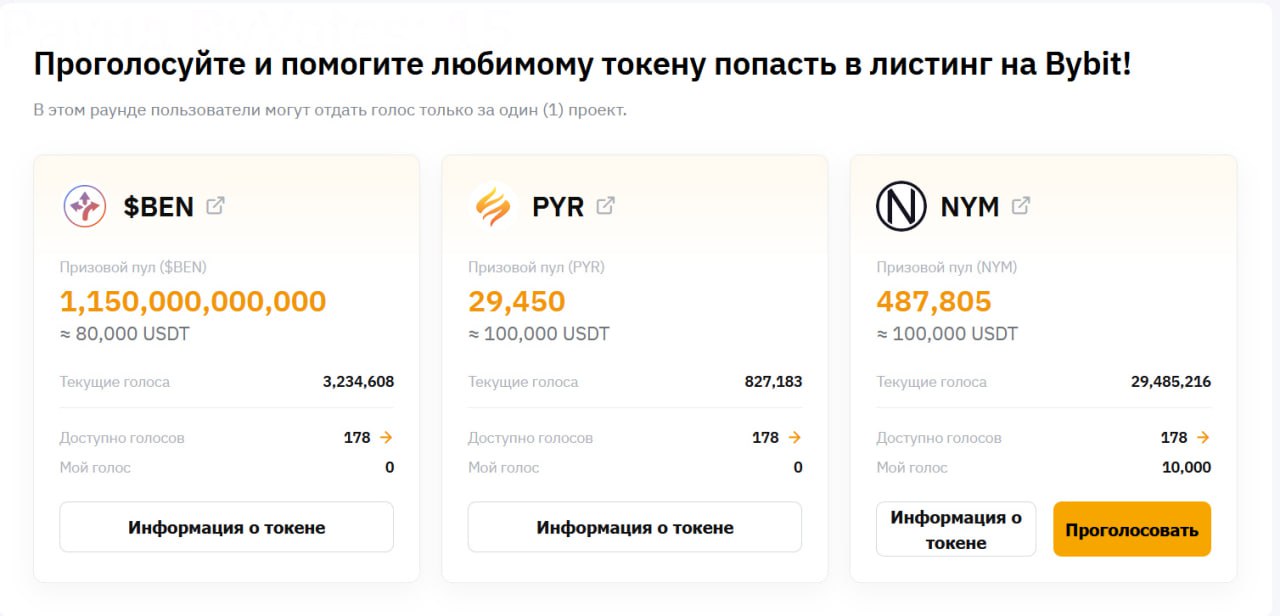Open the NYM external link icon

coord(1021,206)
